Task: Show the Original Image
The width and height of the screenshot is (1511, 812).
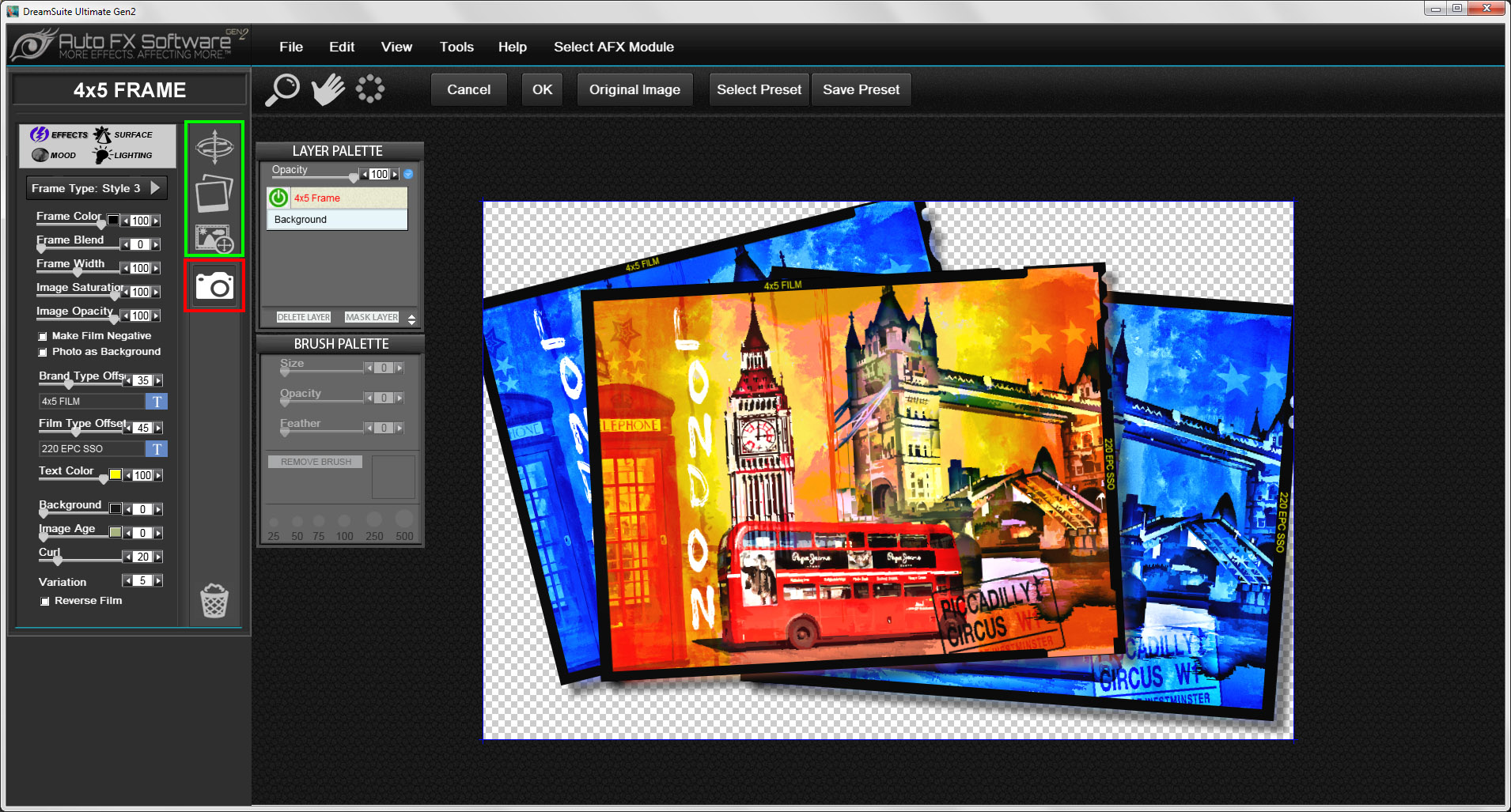Action: click(634, 89)
